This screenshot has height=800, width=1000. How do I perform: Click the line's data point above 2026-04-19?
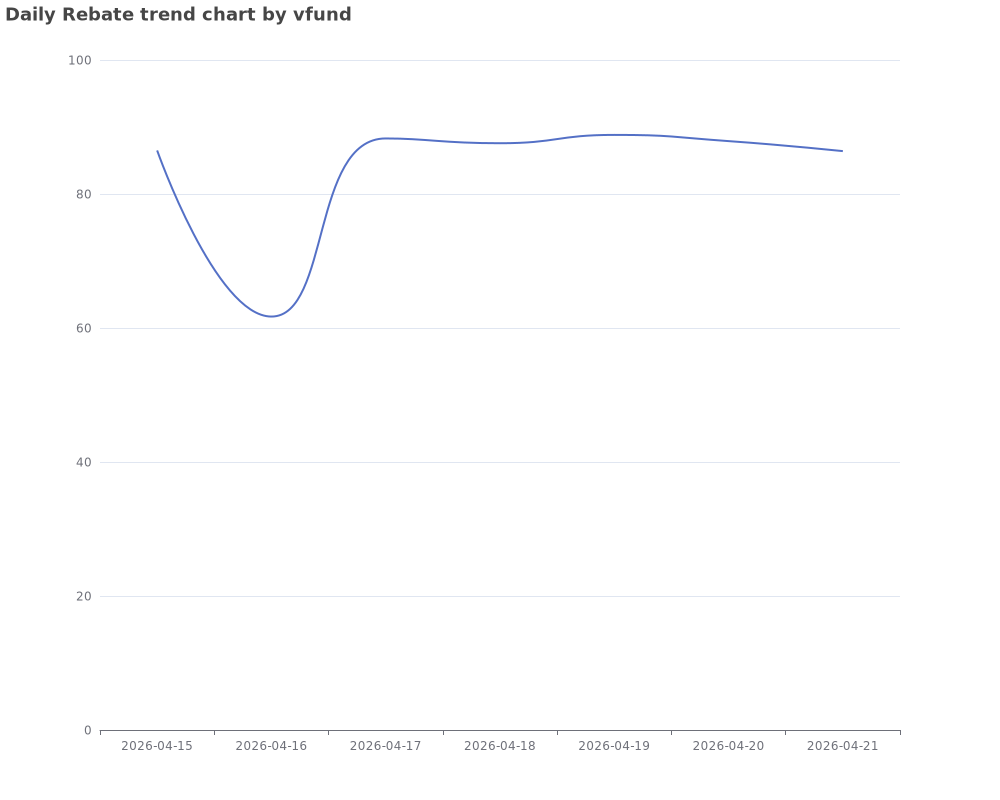[x=614, y=135]
